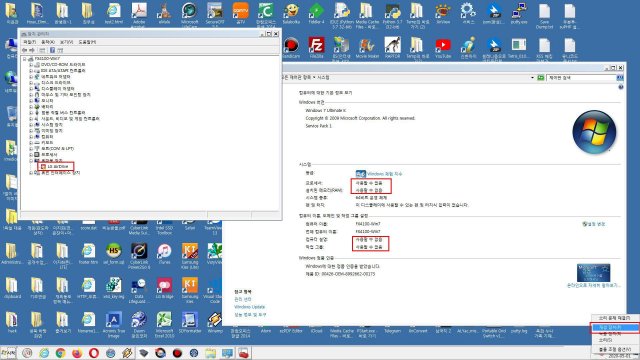Click Device Manager's back arrow toolbar icon
This screenshot has height=360, width=640.
(24, 50)
